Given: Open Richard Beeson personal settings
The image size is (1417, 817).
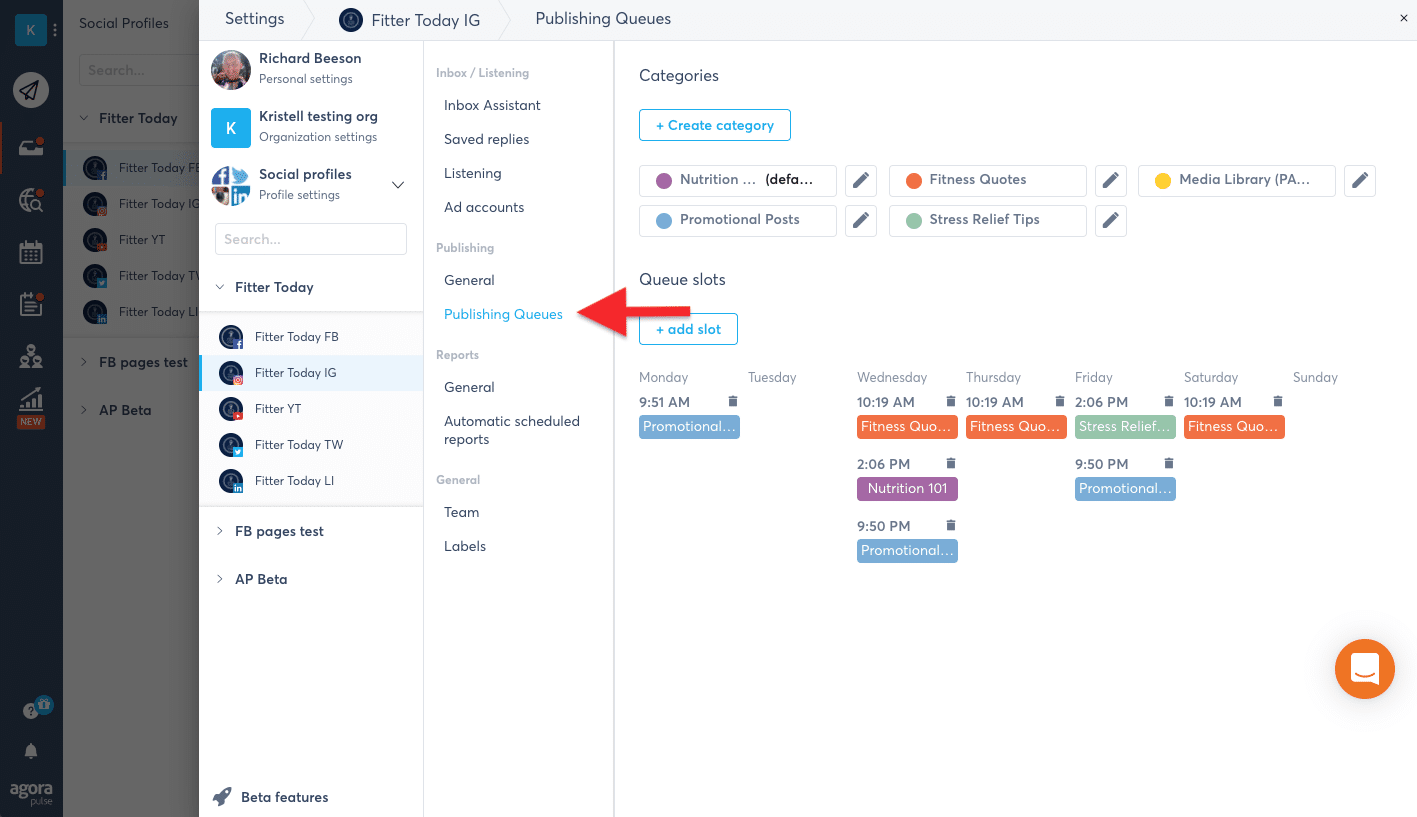Looking at the screenshot, I should coord(311,68).
